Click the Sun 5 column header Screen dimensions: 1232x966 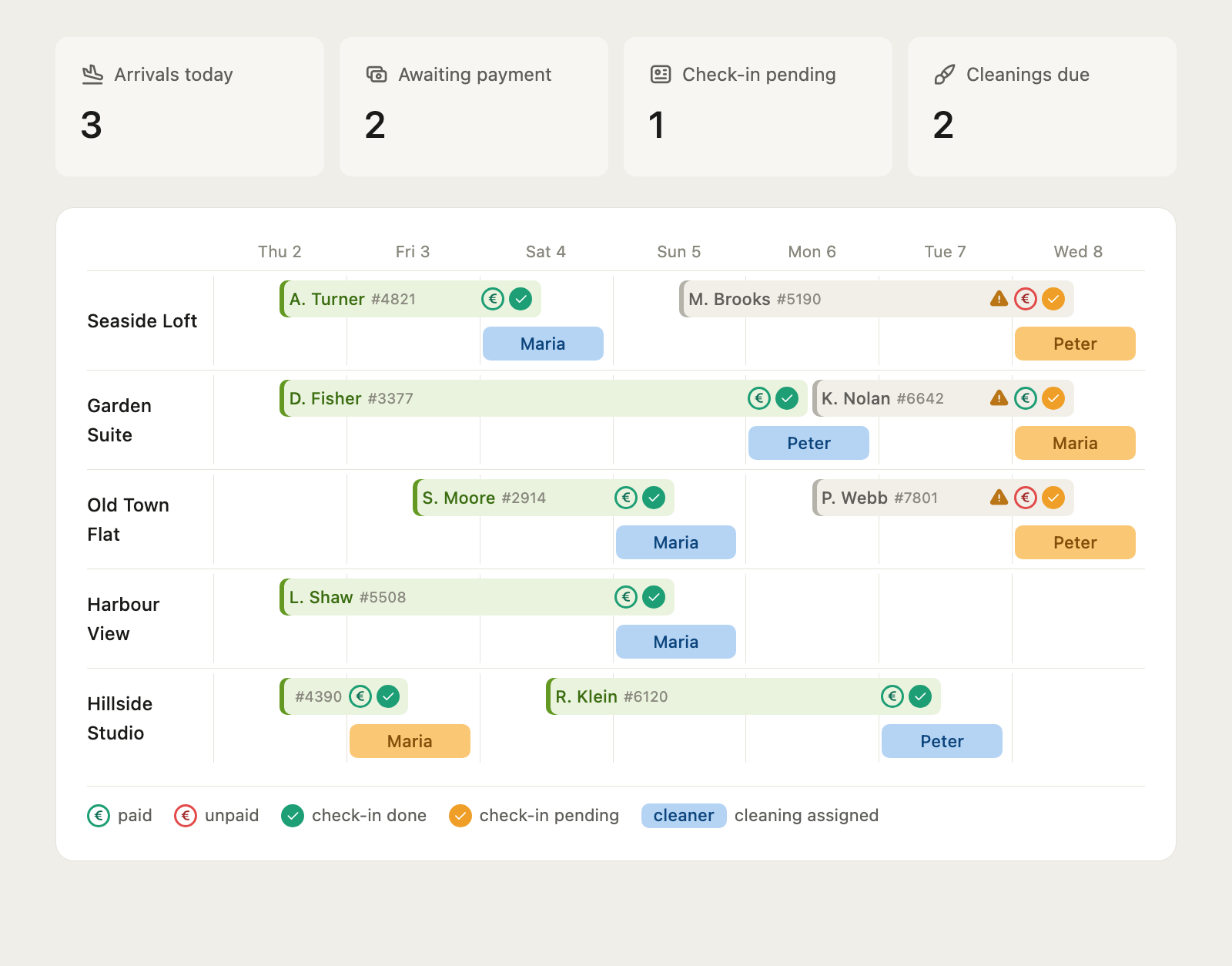(x=679, y=252)
